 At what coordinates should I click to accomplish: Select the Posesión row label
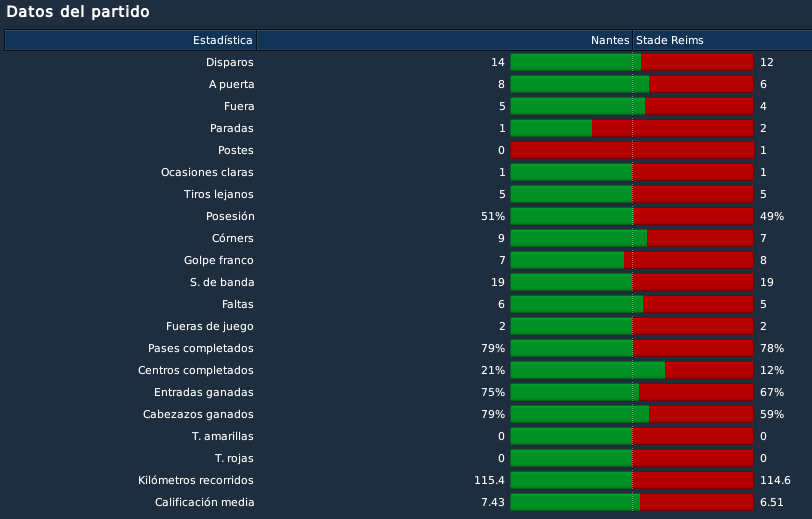click(x=230, y=217)
